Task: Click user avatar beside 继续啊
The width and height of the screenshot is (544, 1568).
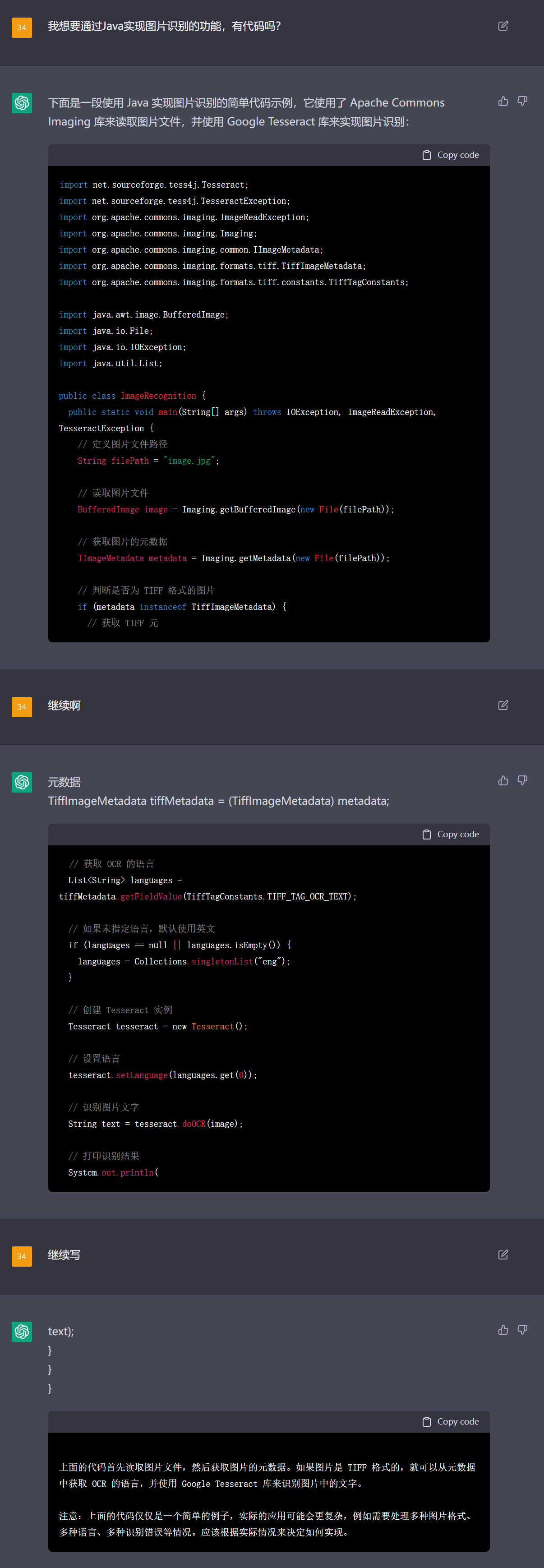Action: point(22,707)
